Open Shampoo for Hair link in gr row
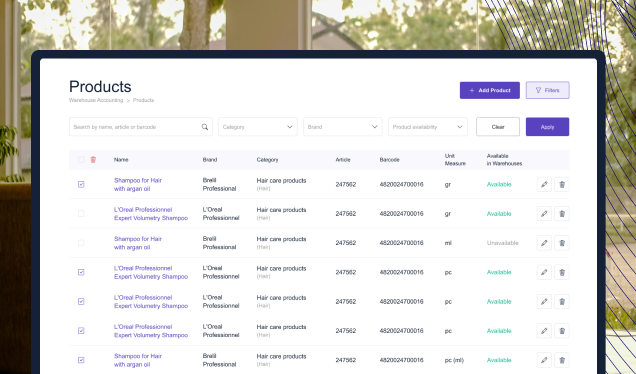Image resolution: width=636 pixels, height=374 pixels. coord(138,185)
